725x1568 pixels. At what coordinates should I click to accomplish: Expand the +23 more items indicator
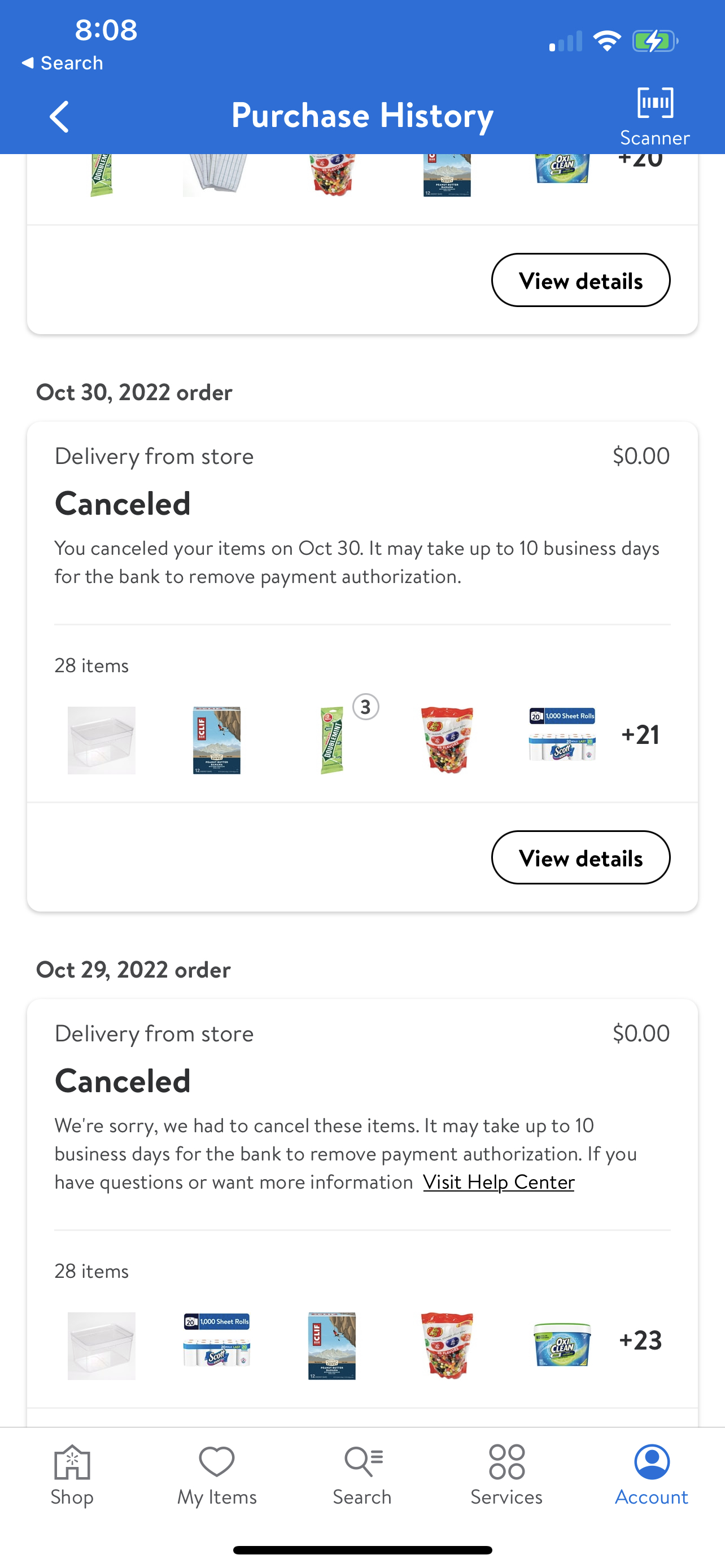[x=640, y=1341]
